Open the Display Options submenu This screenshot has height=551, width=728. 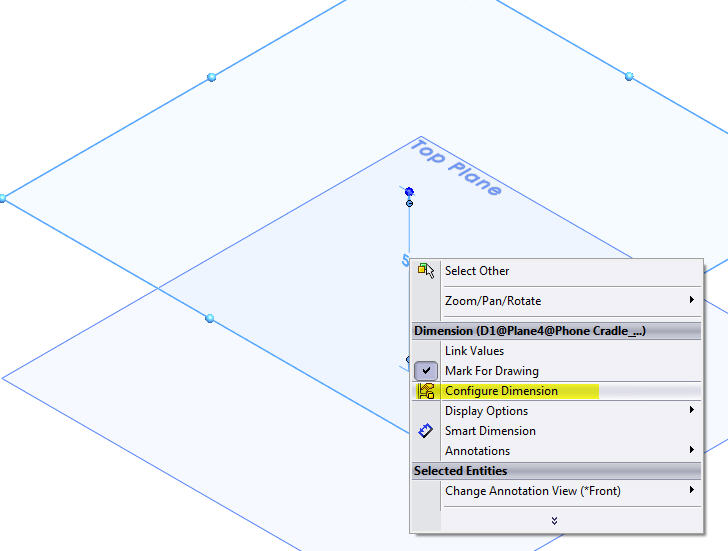click(486, 411)
